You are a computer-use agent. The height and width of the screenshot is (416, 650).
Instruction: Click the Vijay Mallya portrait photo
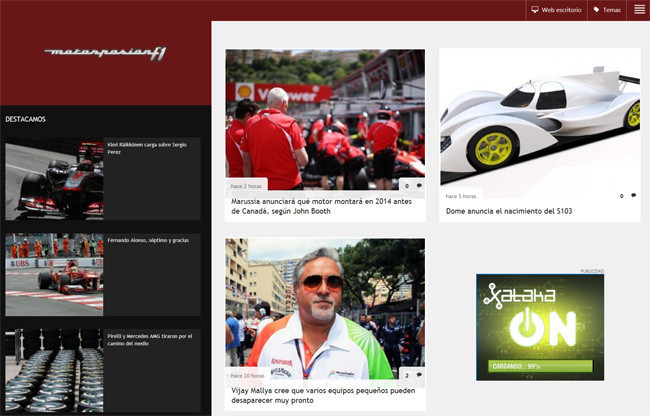coord(324,305)
